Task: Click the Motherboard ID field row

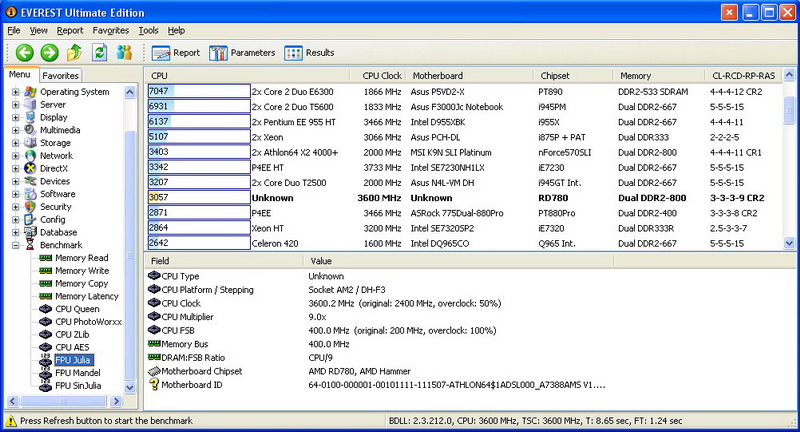Action: [378, 385]
